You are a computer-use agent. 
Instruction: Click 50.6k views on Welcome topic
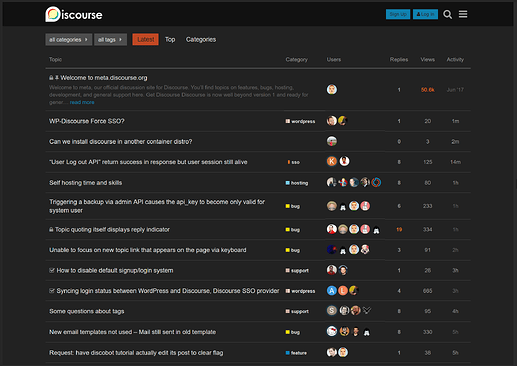pos(428,90)
